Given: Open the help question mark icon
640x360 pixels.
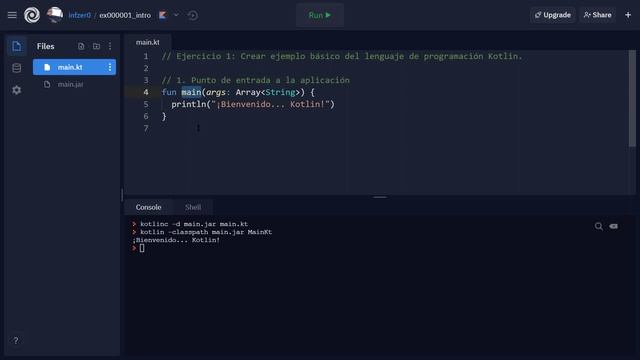Looking at the screenshot, I should 16,340.
